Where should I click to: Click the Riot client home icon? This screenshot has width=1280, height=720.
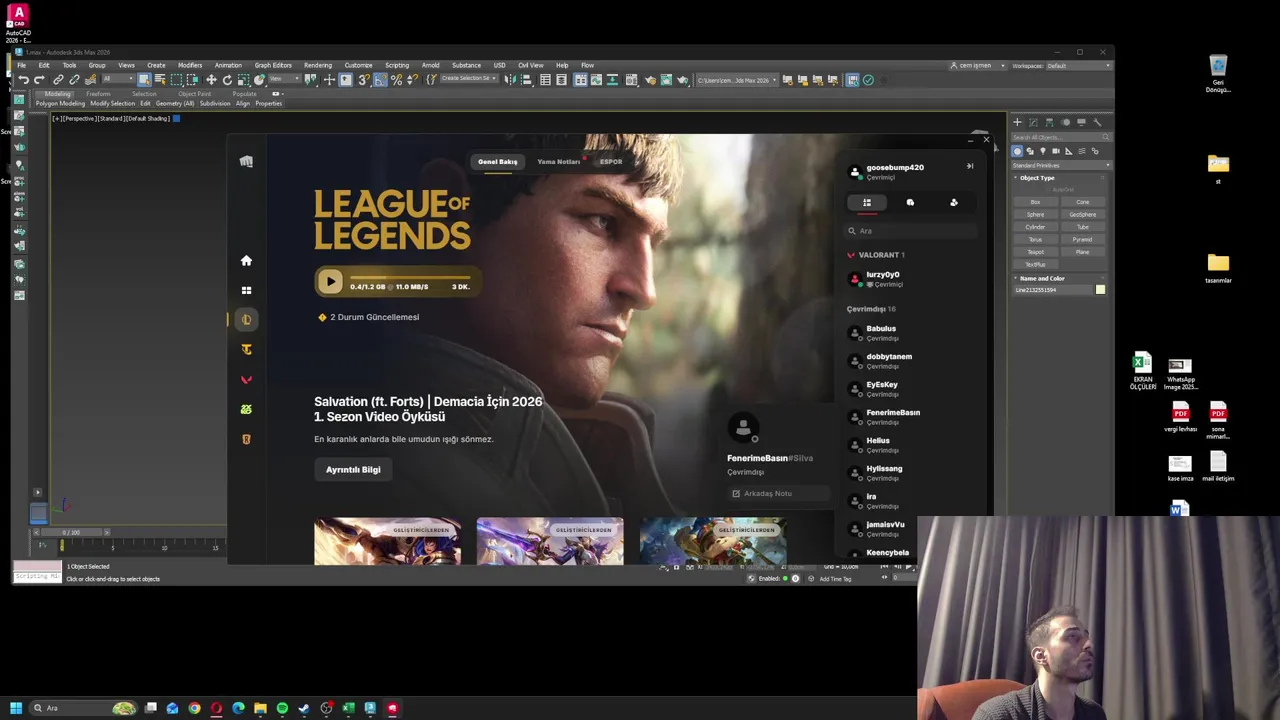tap(246, 260)
